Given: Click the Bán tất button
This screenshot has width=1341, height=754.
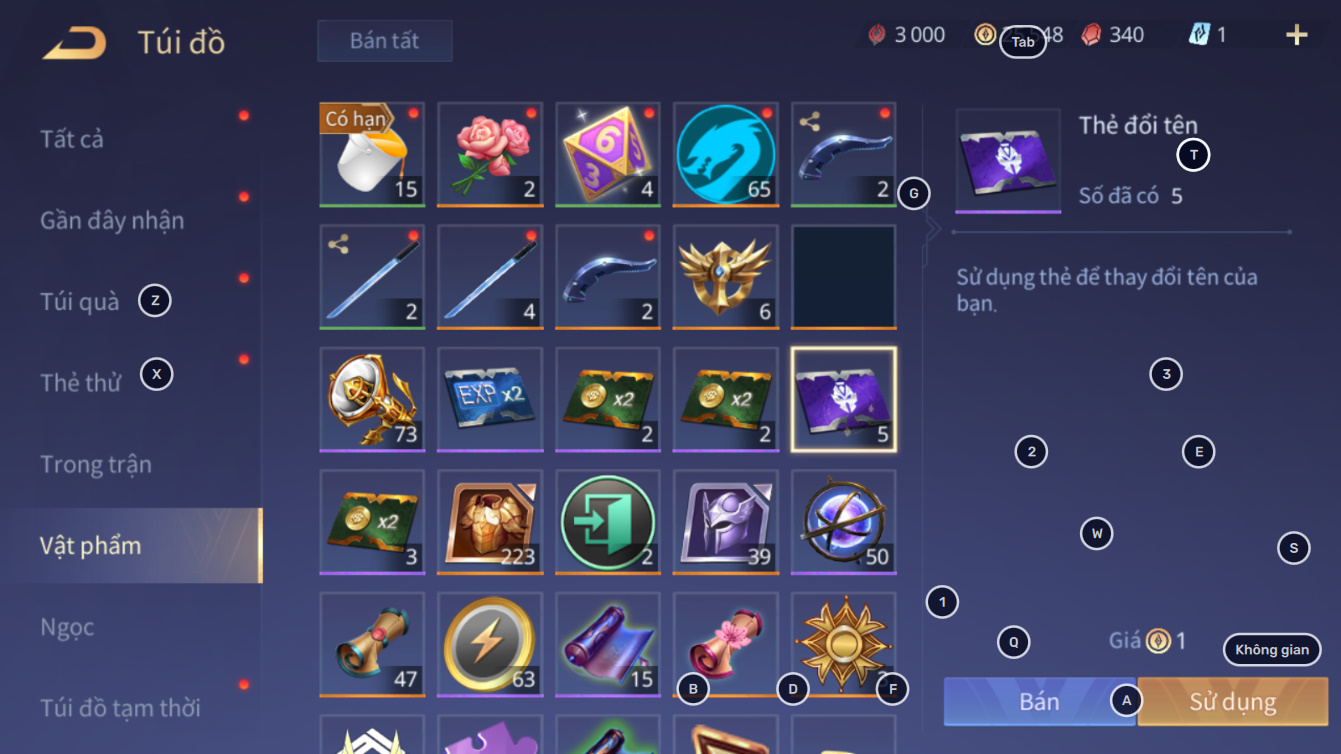Looking at the screenshot, I should click(x=385, y=41).
